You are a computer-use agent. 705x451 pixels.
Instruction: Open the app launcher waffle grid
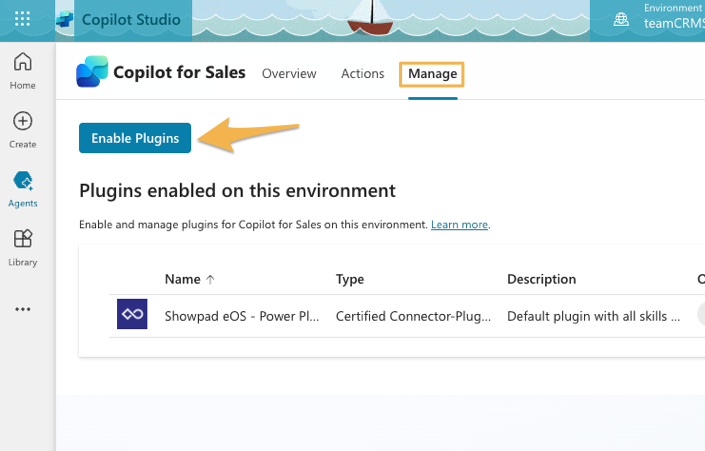tap(22, 19)
